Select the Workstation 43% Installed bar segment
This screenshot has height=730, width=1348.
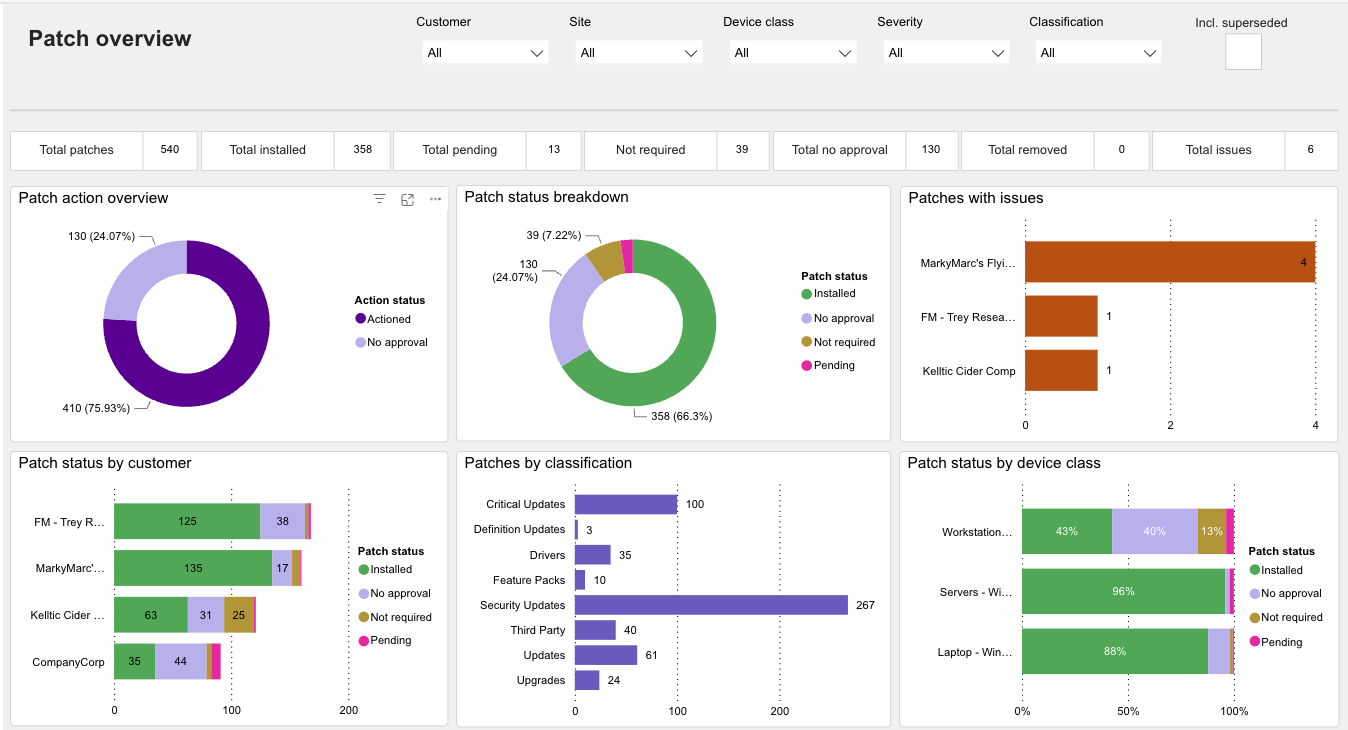(1066, 531)
